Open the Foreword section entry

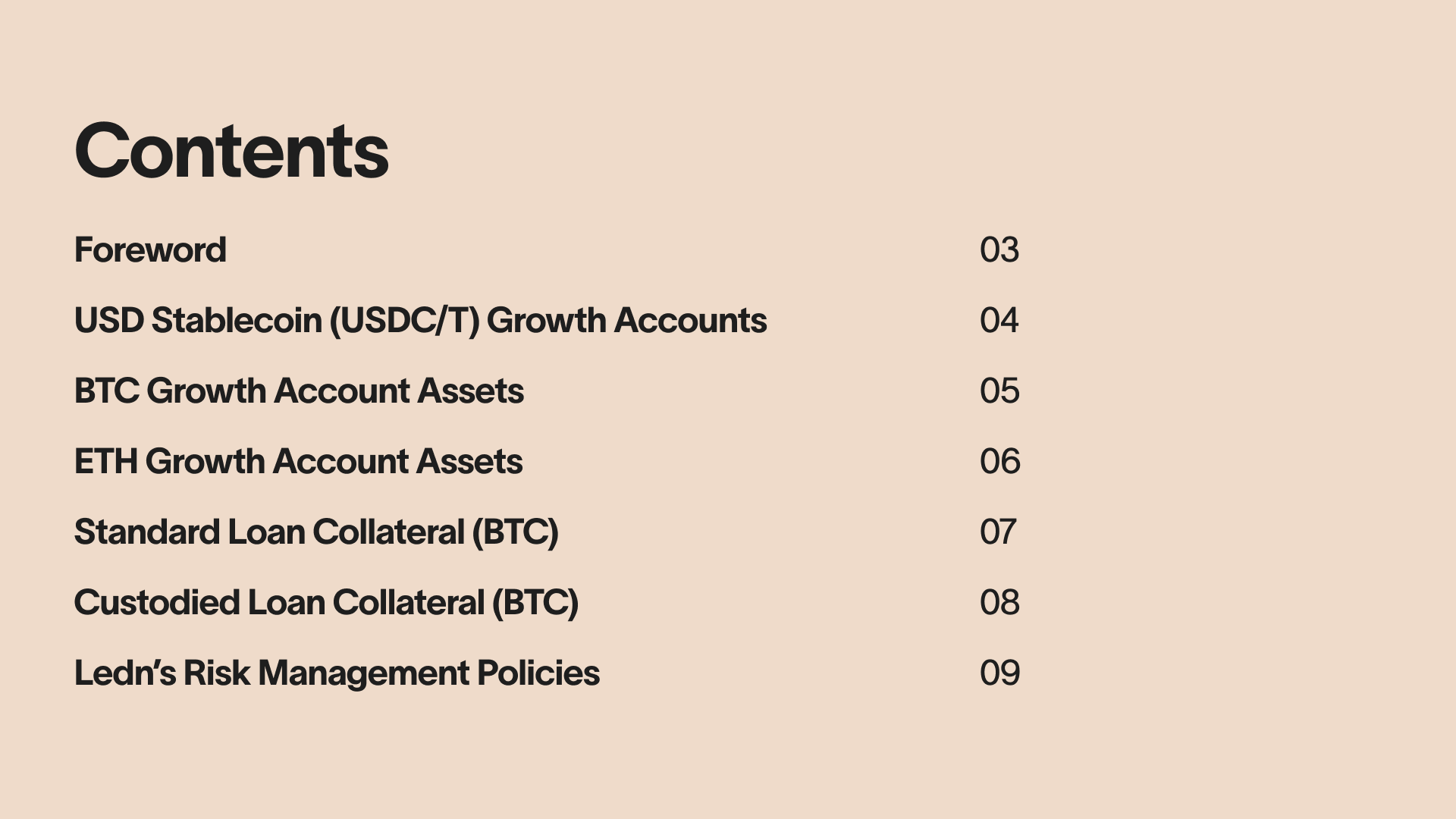click(150, 249)
